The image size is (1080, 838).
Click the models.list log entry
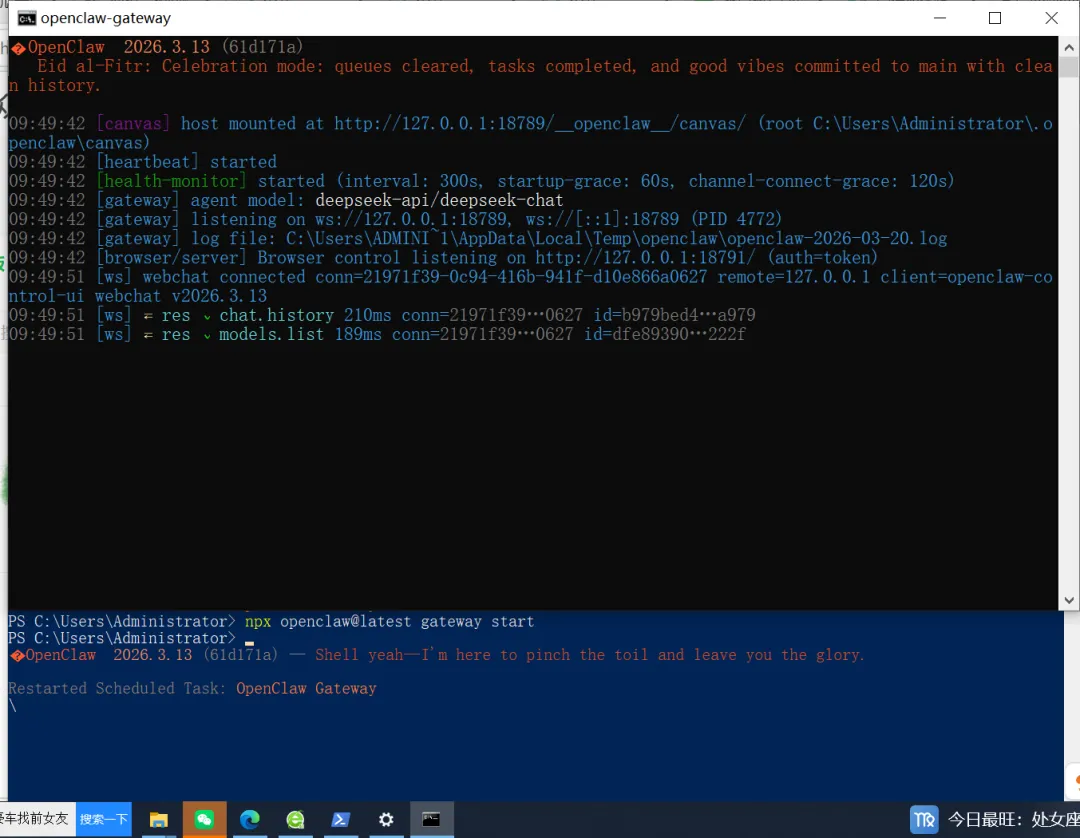pos(377,335)
